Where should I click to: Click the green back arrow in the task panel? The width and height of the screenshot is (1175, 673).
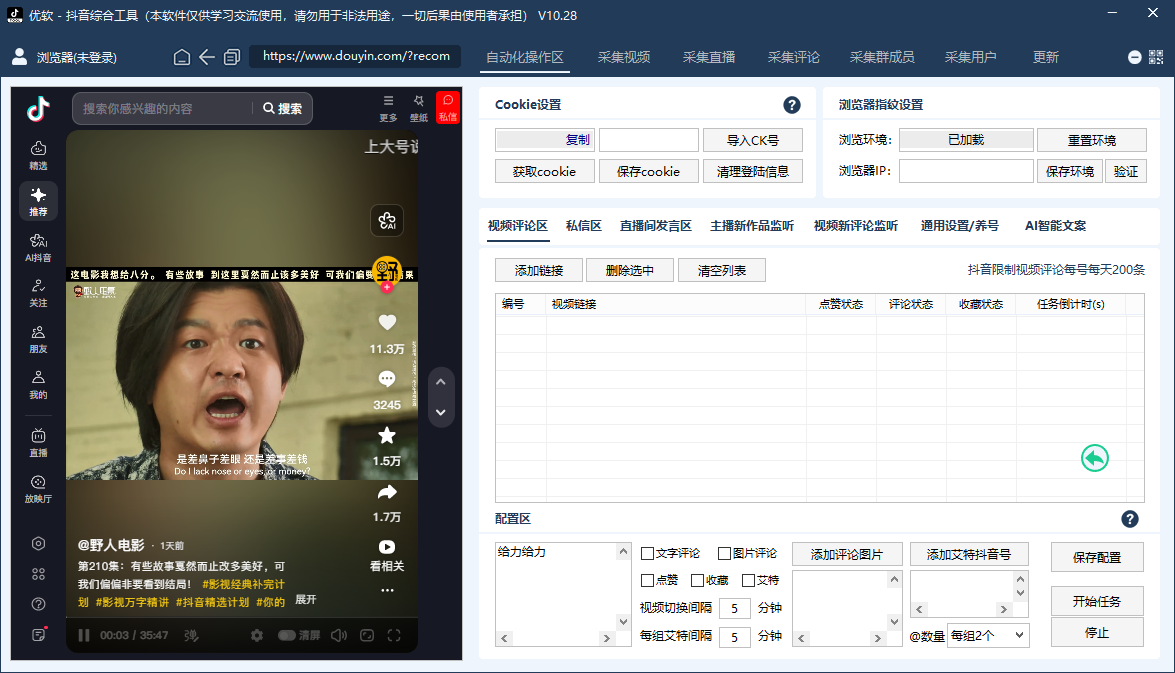(1094, 457)
